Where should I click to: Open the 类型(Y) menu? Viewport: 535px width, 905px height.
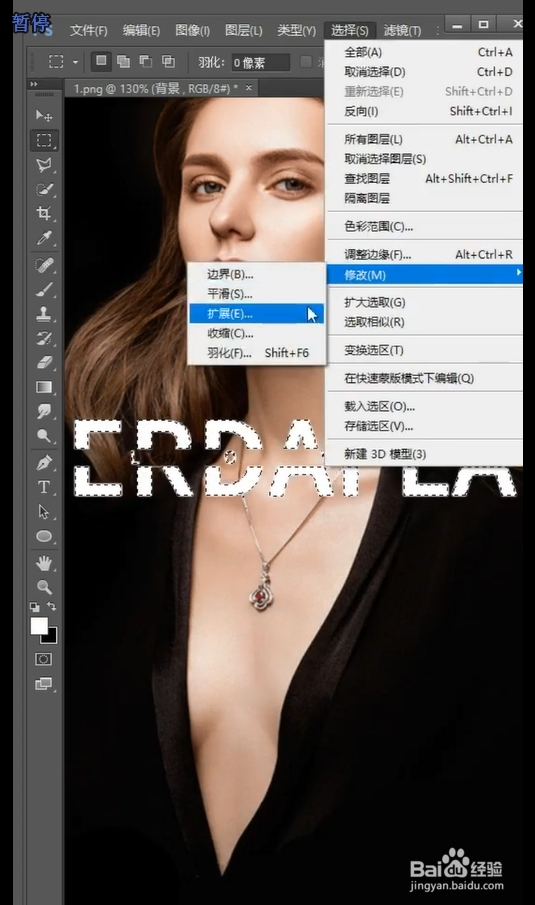[296, 31]
